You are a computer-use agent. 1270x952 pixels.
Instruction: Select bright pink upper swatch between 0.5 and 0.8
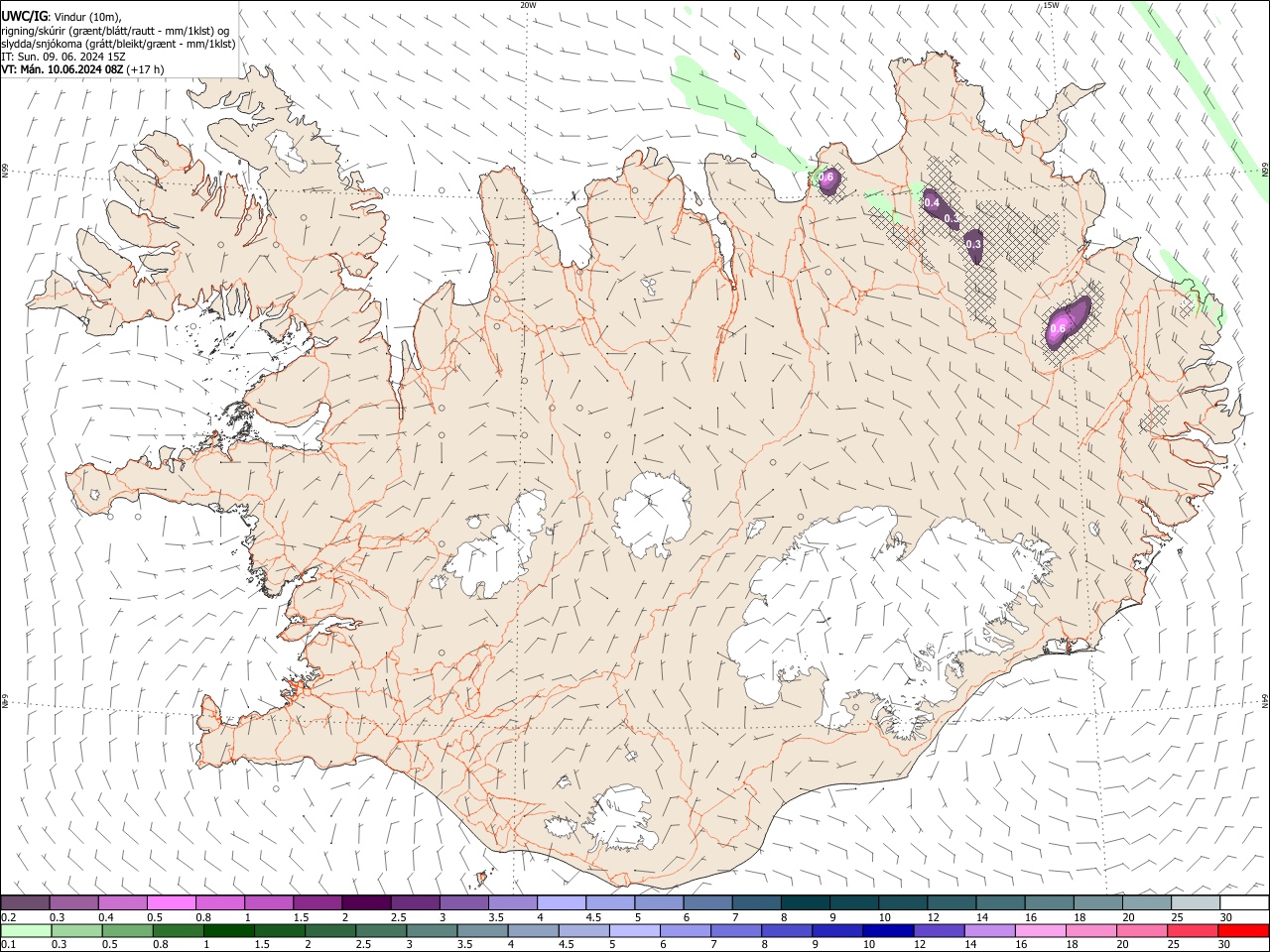pyautogui.click(x=172, y=902)
